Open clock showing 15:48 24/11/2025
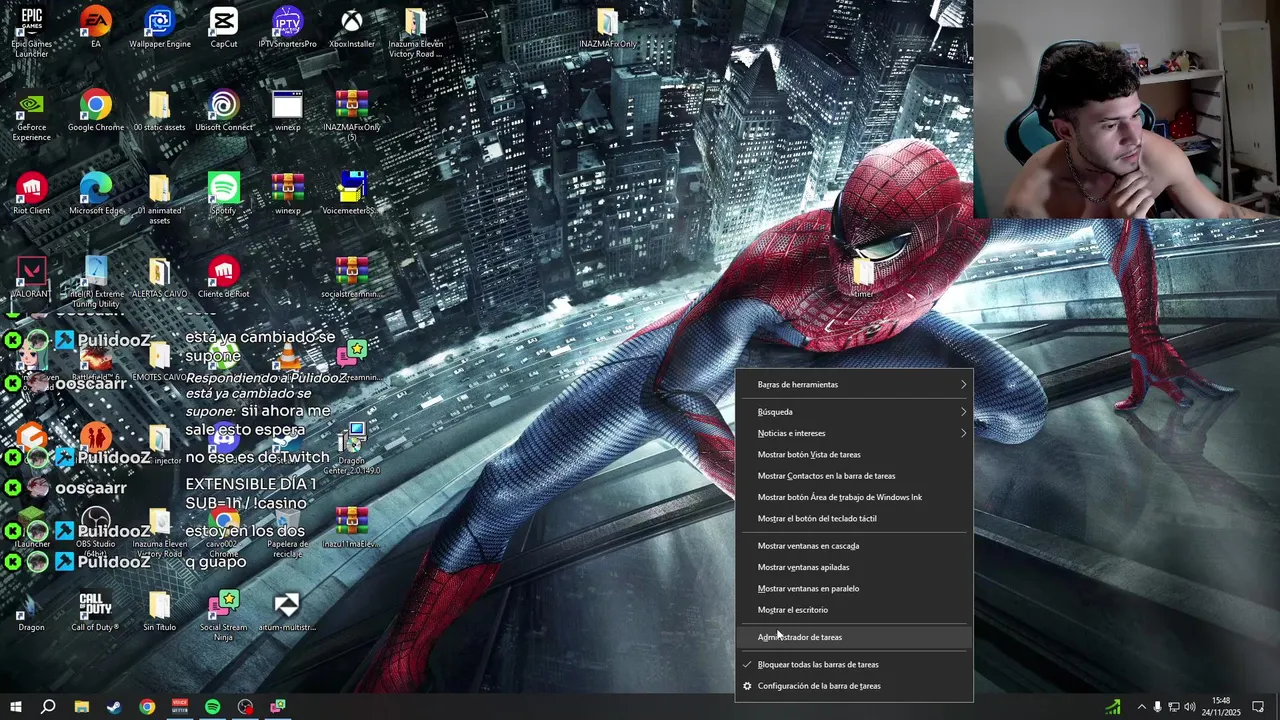Viewport: 1280px width, 720px height. [x=1221, y=707]
